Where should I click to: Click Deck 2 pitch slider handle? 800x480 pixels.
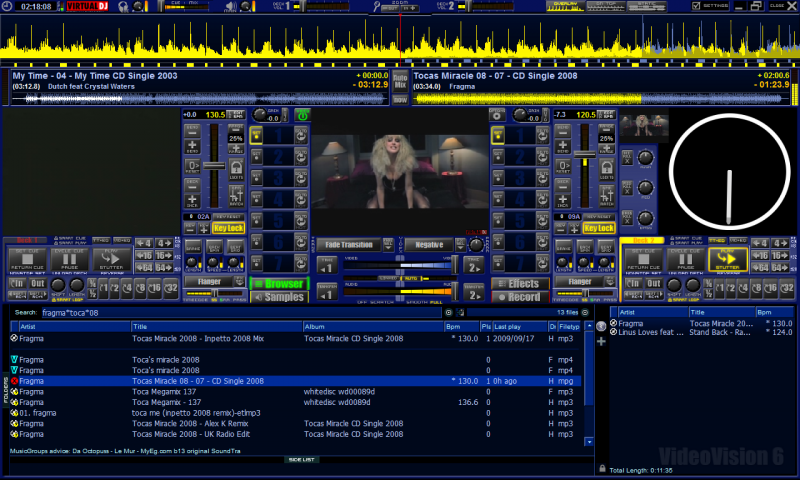(585, 155)
